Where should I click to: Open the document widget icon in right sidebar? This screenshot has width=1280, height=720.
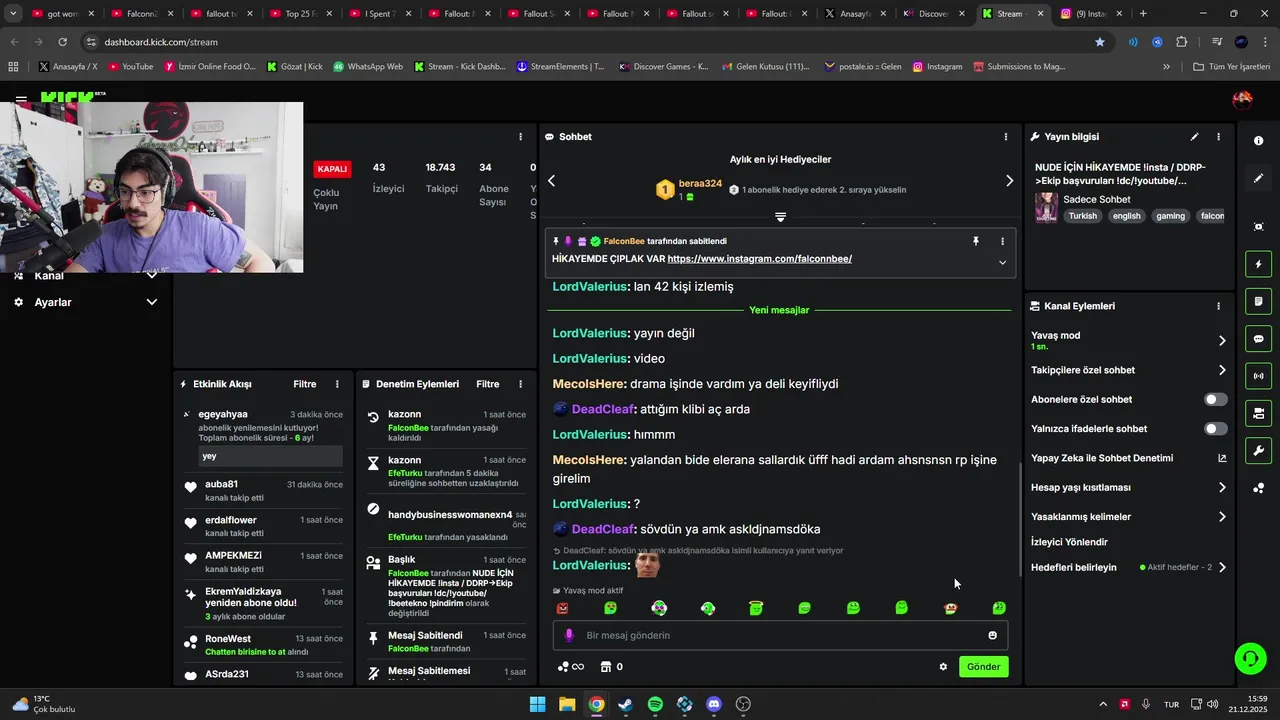click(x=1258, y=302)
